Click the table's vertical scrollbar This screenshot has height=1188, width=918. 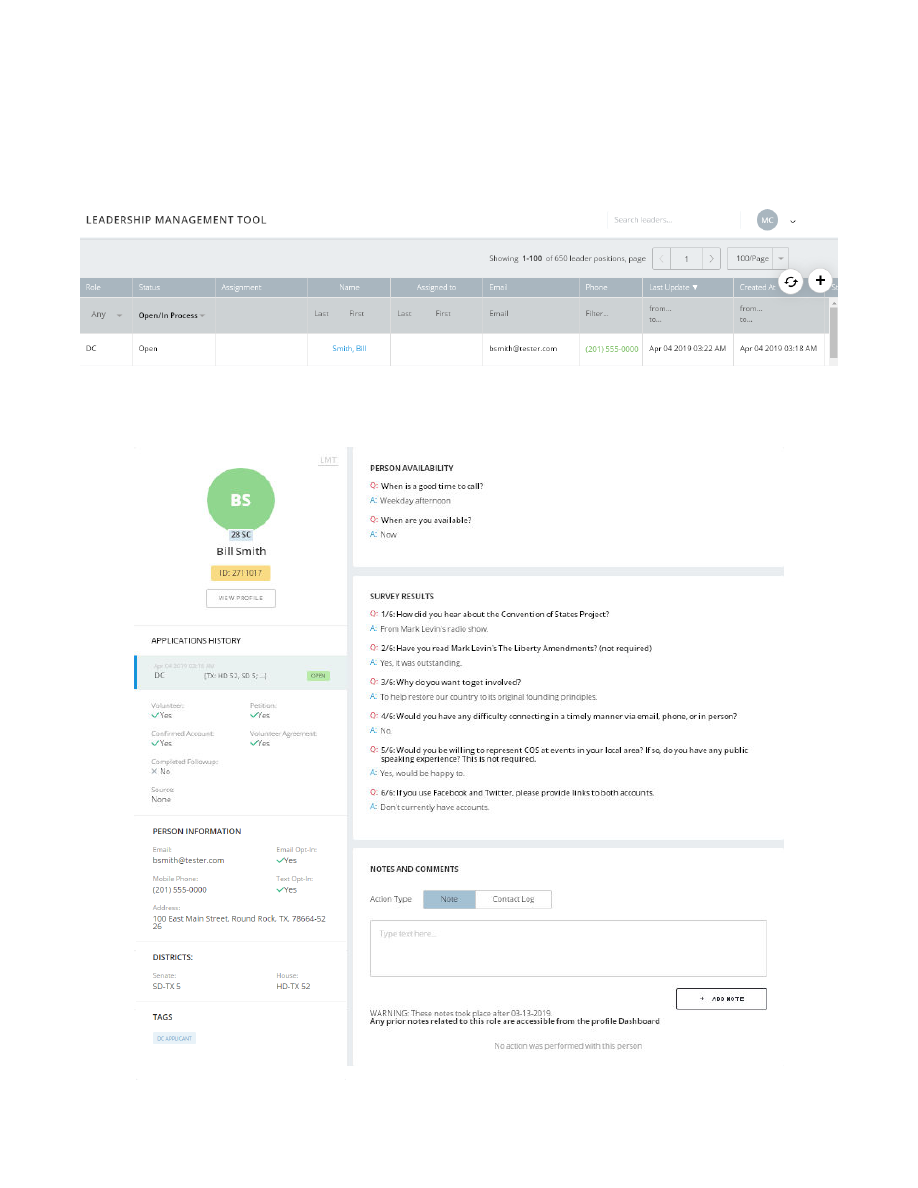833,330
